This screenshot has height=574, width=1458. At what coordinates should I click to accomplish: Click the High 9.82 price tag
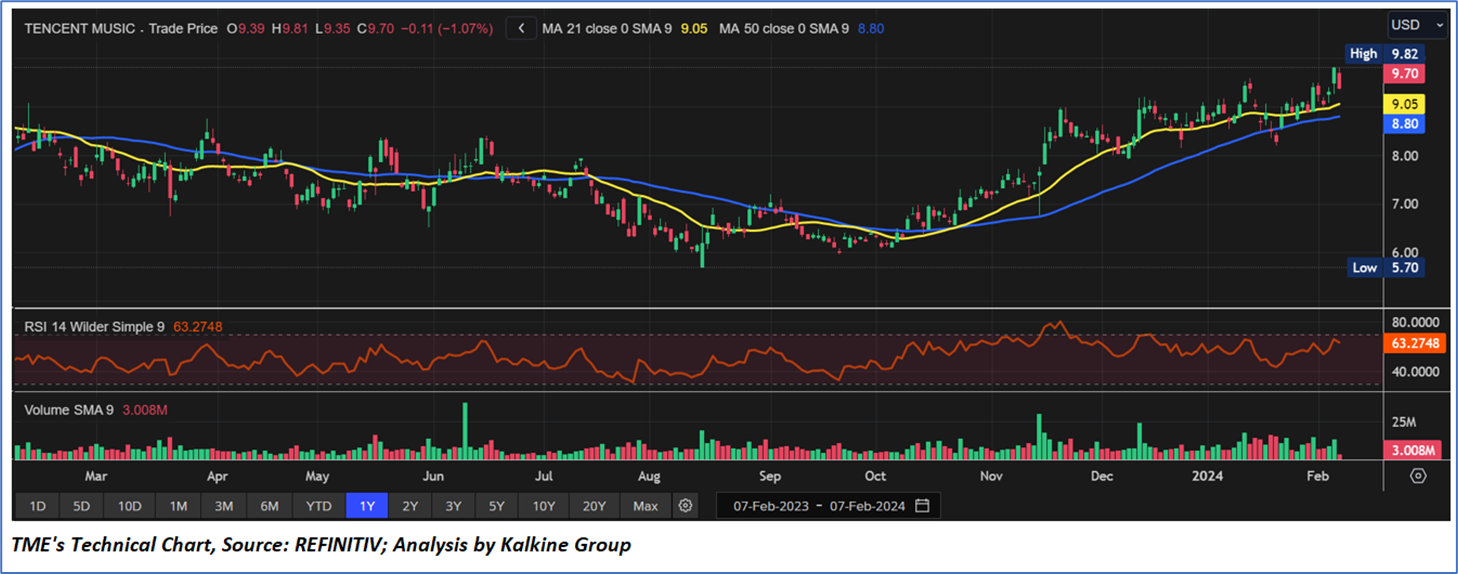tap(1385, 53)
